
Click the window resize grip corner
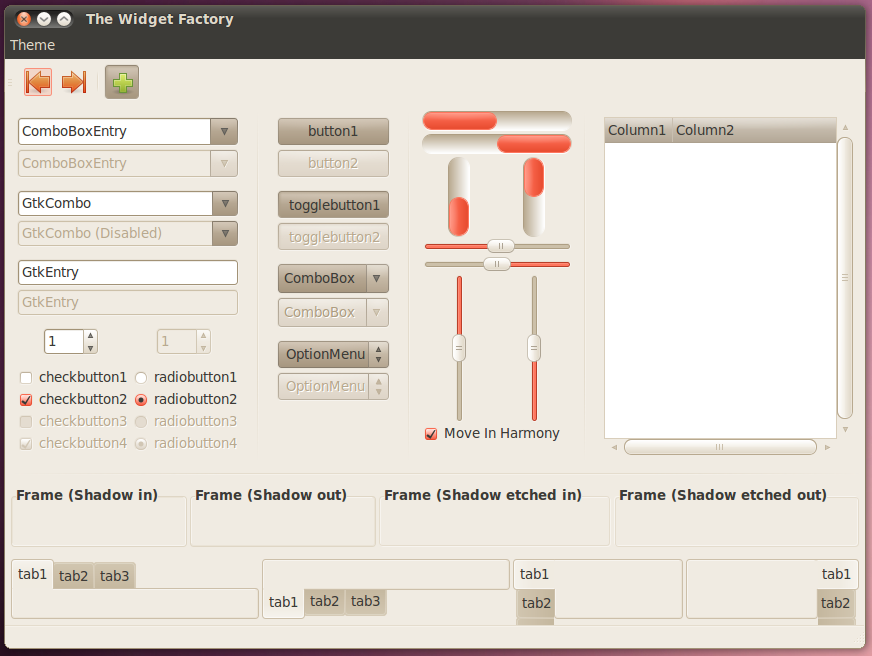860,642
